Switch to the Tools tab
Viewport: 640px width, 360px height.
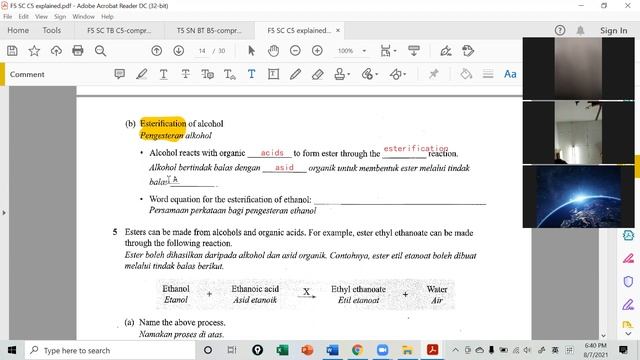tap(51, 30)
